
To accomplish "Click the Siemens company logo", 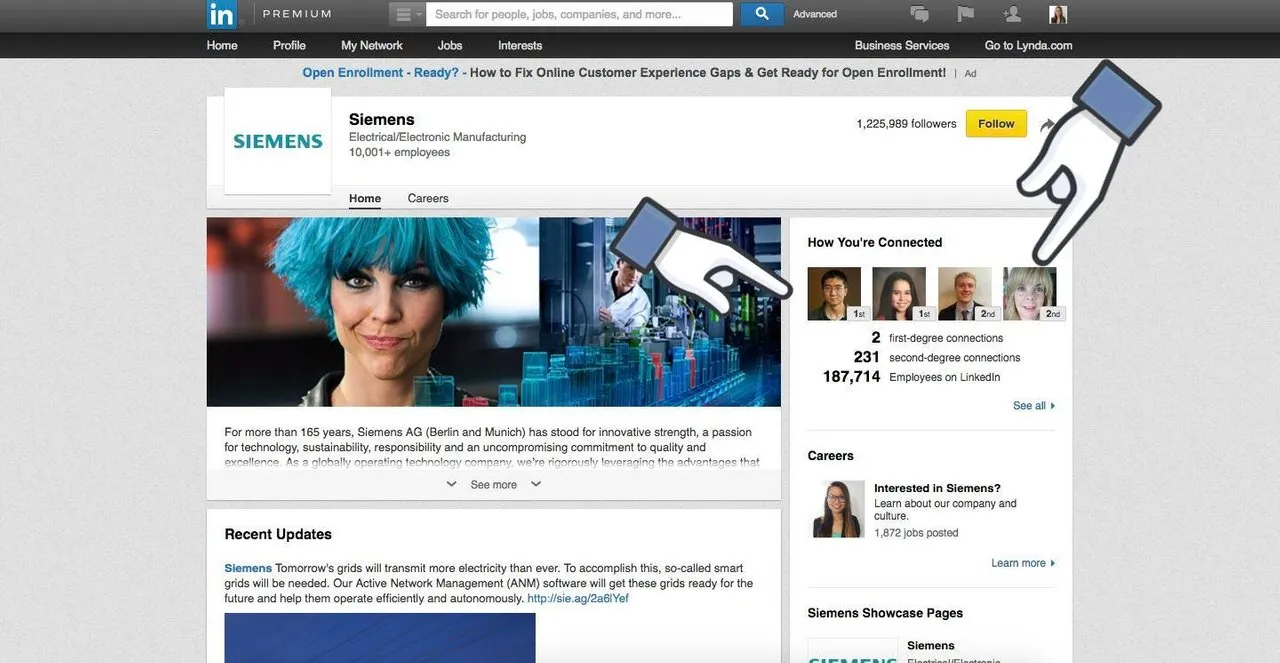I will [278, 141].
